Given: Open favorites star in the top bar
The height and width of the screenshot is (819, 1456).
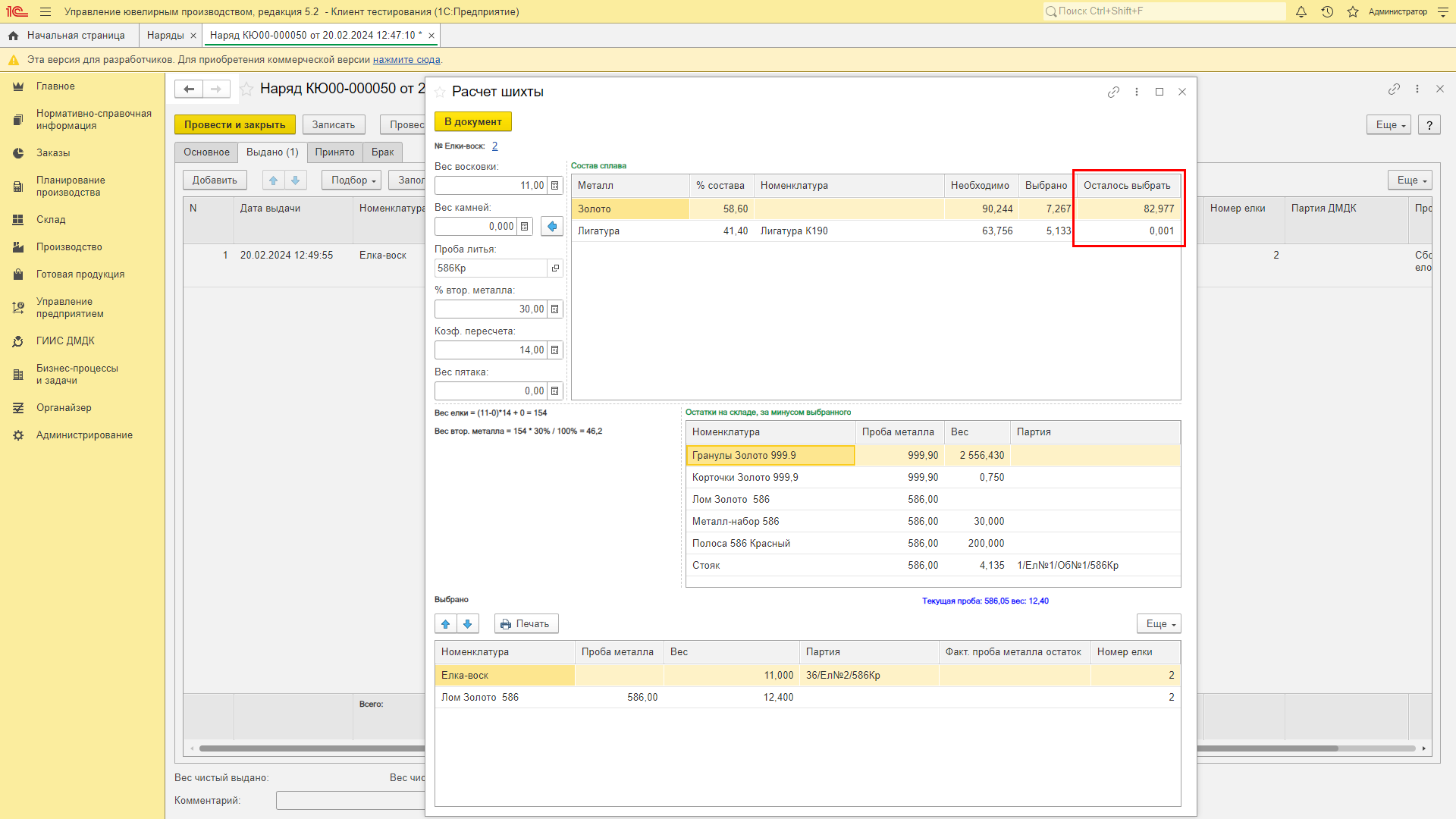Looking at the screenshot, I should pos(1353,11).
